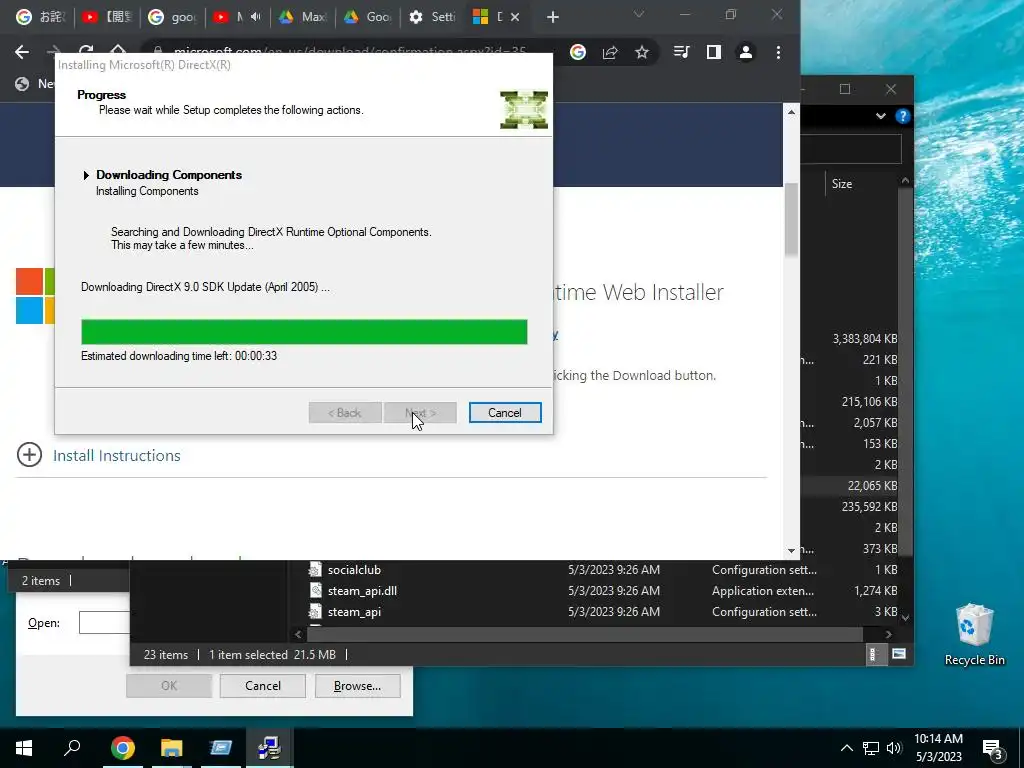Select the highlighted 22,065 KB row
Viewport: 1024px width, 768px height.
click(x=849, y=486)
